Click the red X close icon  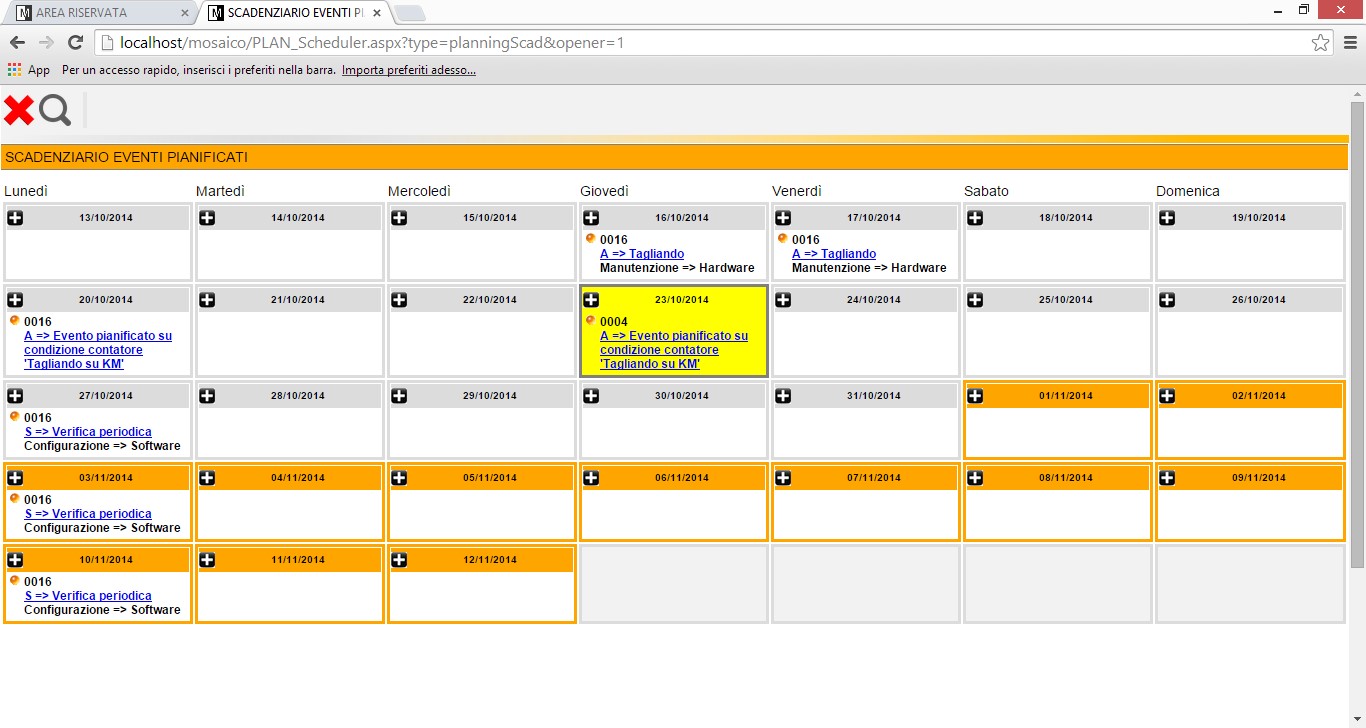coord(19,110)
